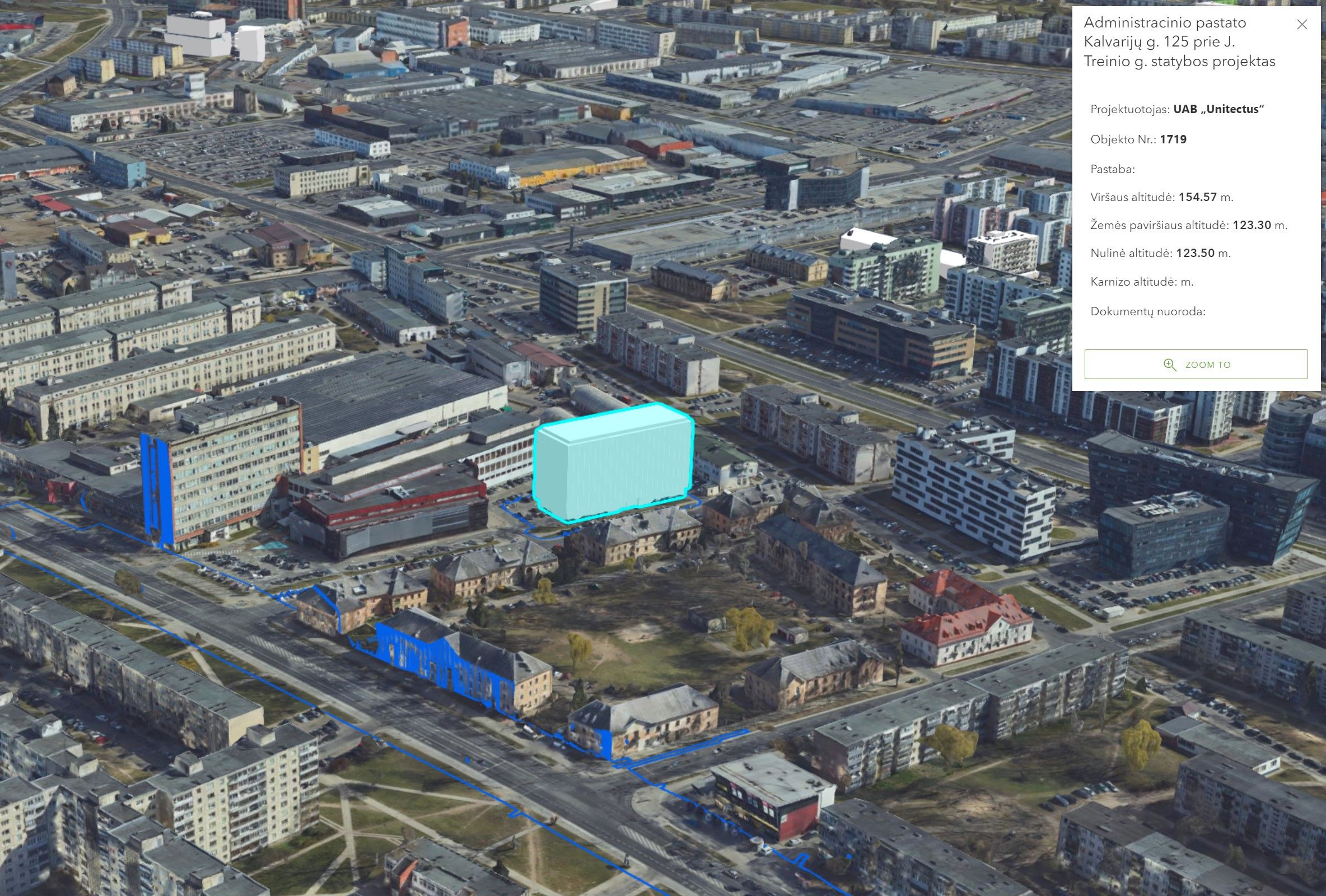The image size is (1326, 896).
Task: Click the Viršaus altitudė value 154.57
Action: tap(1198, 197)
